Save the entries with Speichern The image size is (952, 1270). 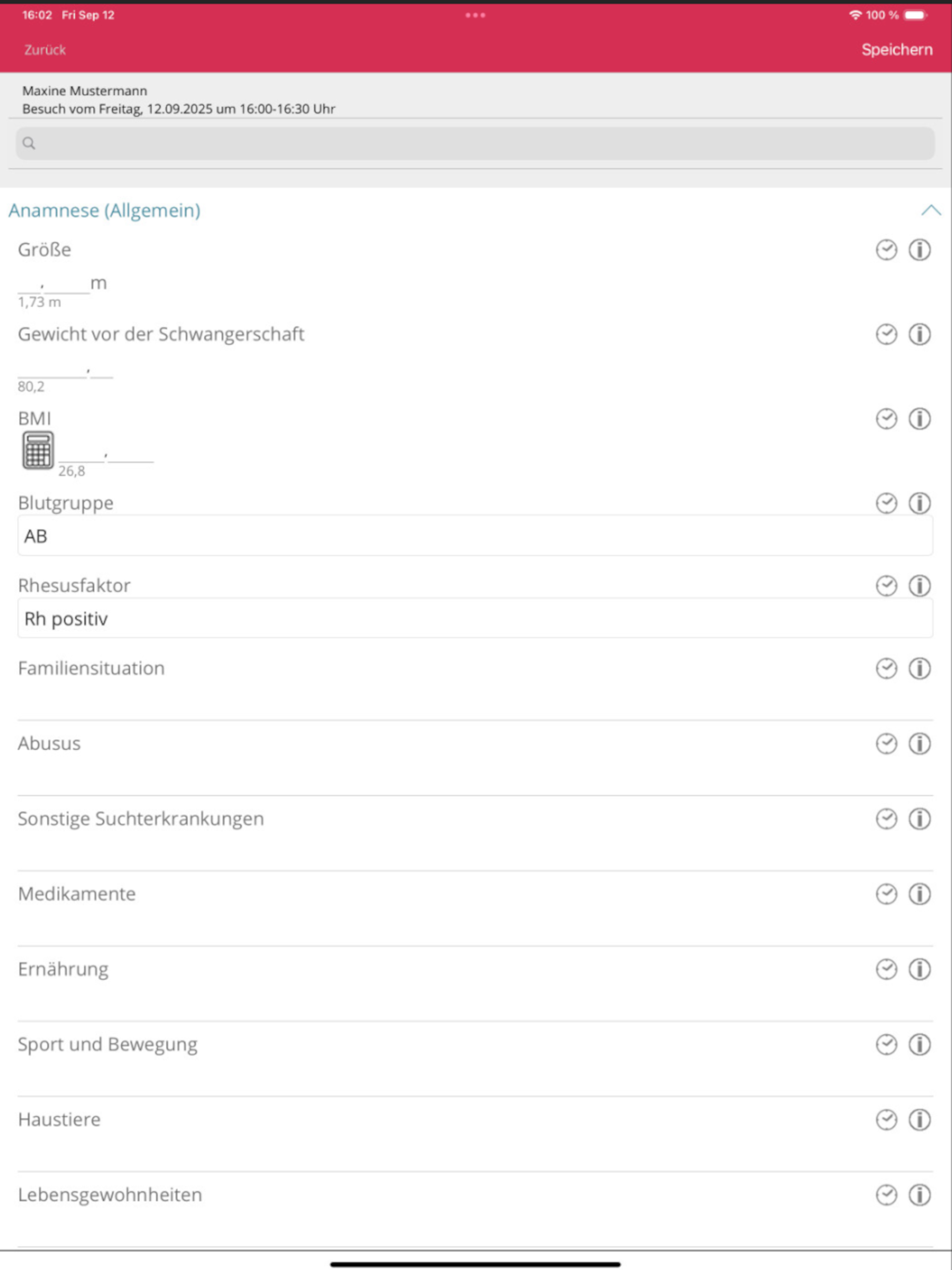(896, 50)
